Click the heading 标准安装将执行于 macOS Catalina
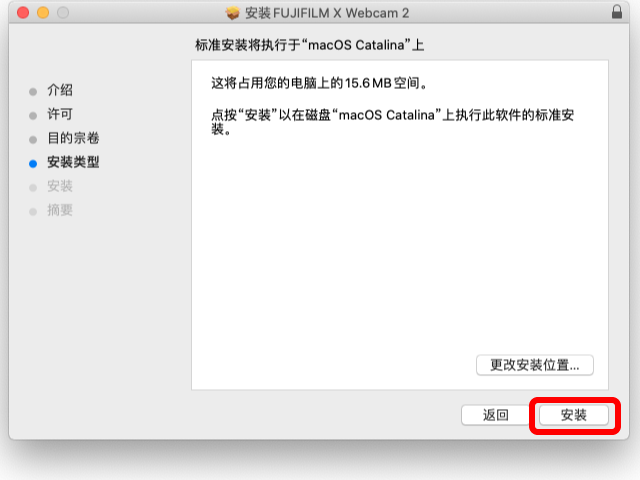The width and height of the screenshot is (640, 480). tap(309, 45)
